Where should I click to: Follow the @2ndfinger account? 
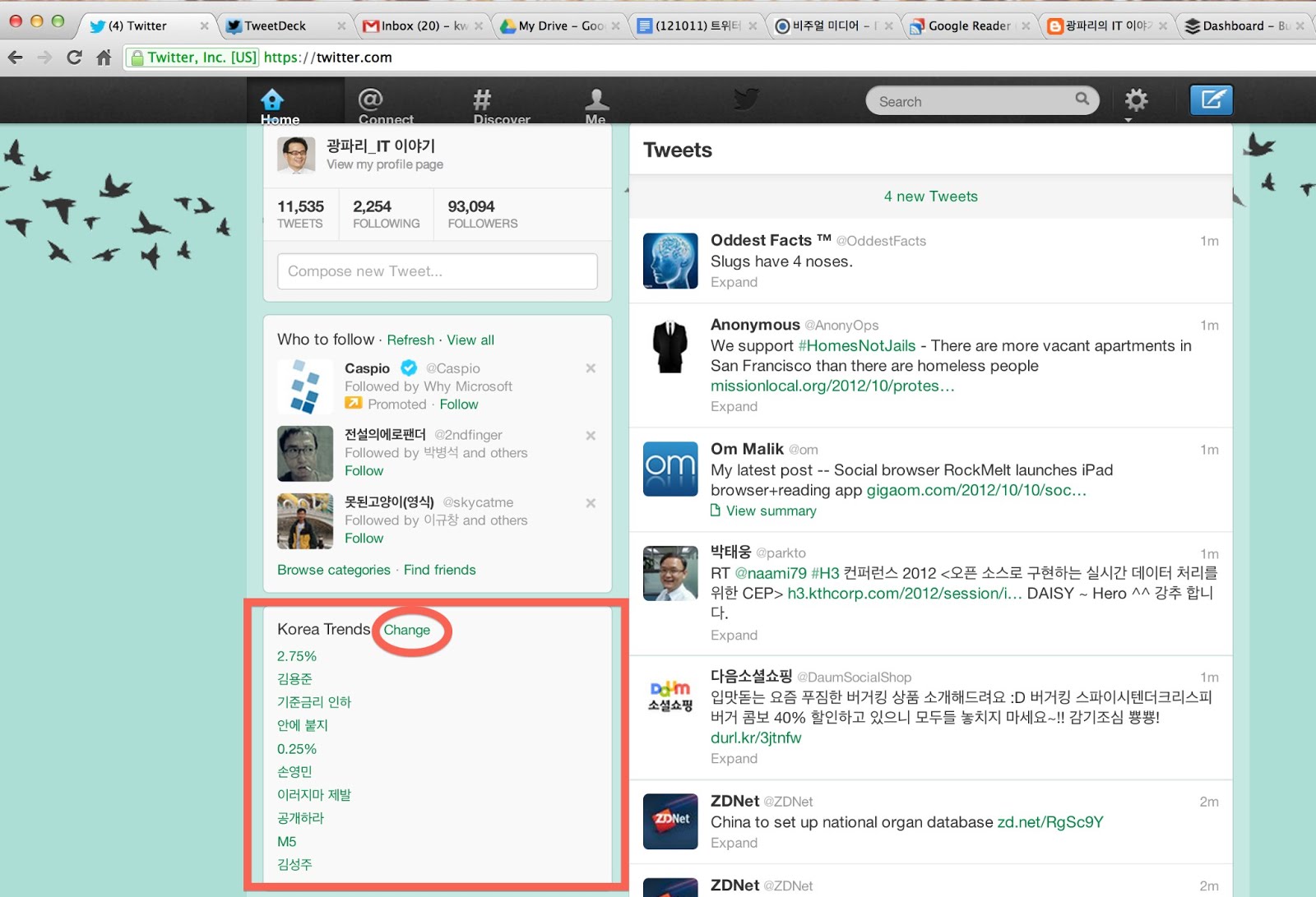(x=364, y=471)
